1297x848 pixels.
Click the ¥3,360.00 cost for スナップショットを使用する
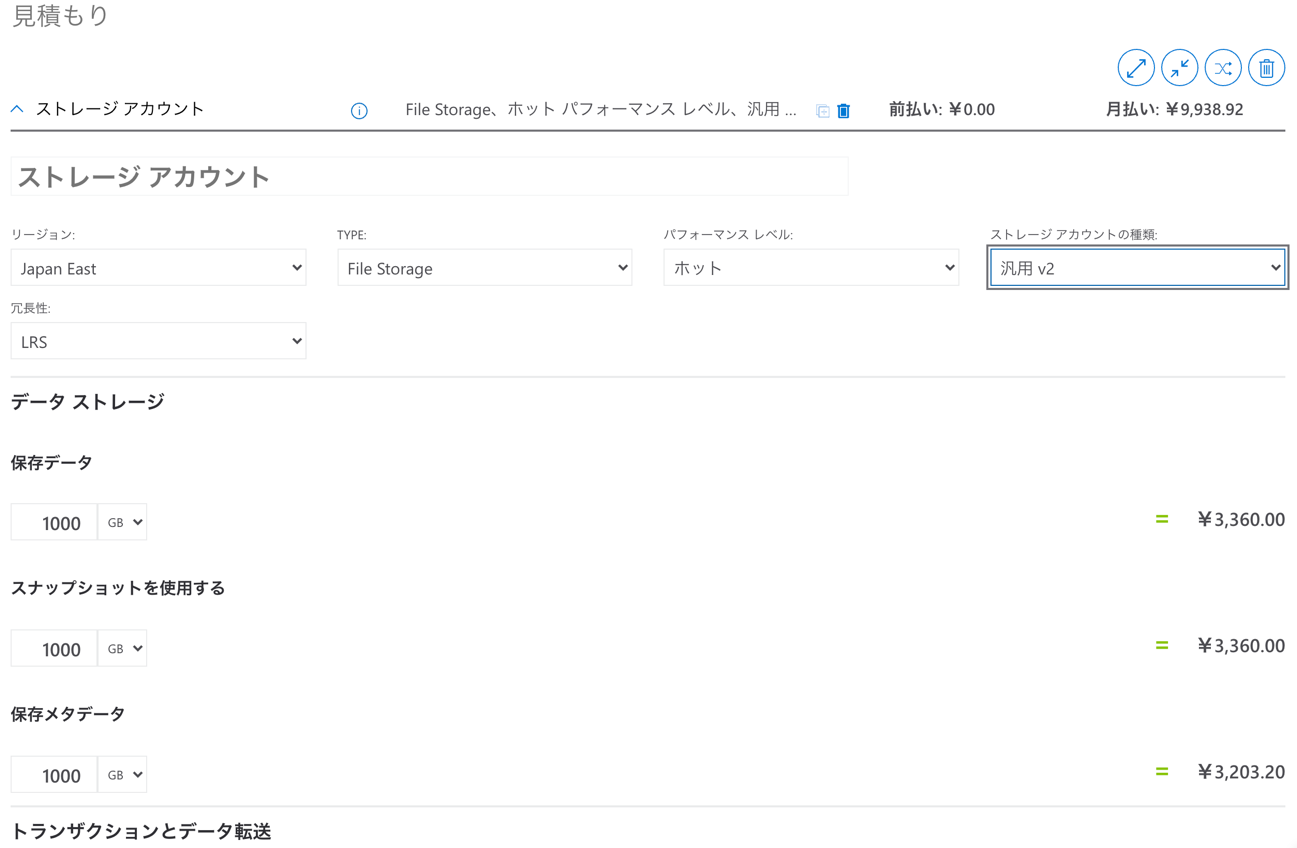(1241, 646)
